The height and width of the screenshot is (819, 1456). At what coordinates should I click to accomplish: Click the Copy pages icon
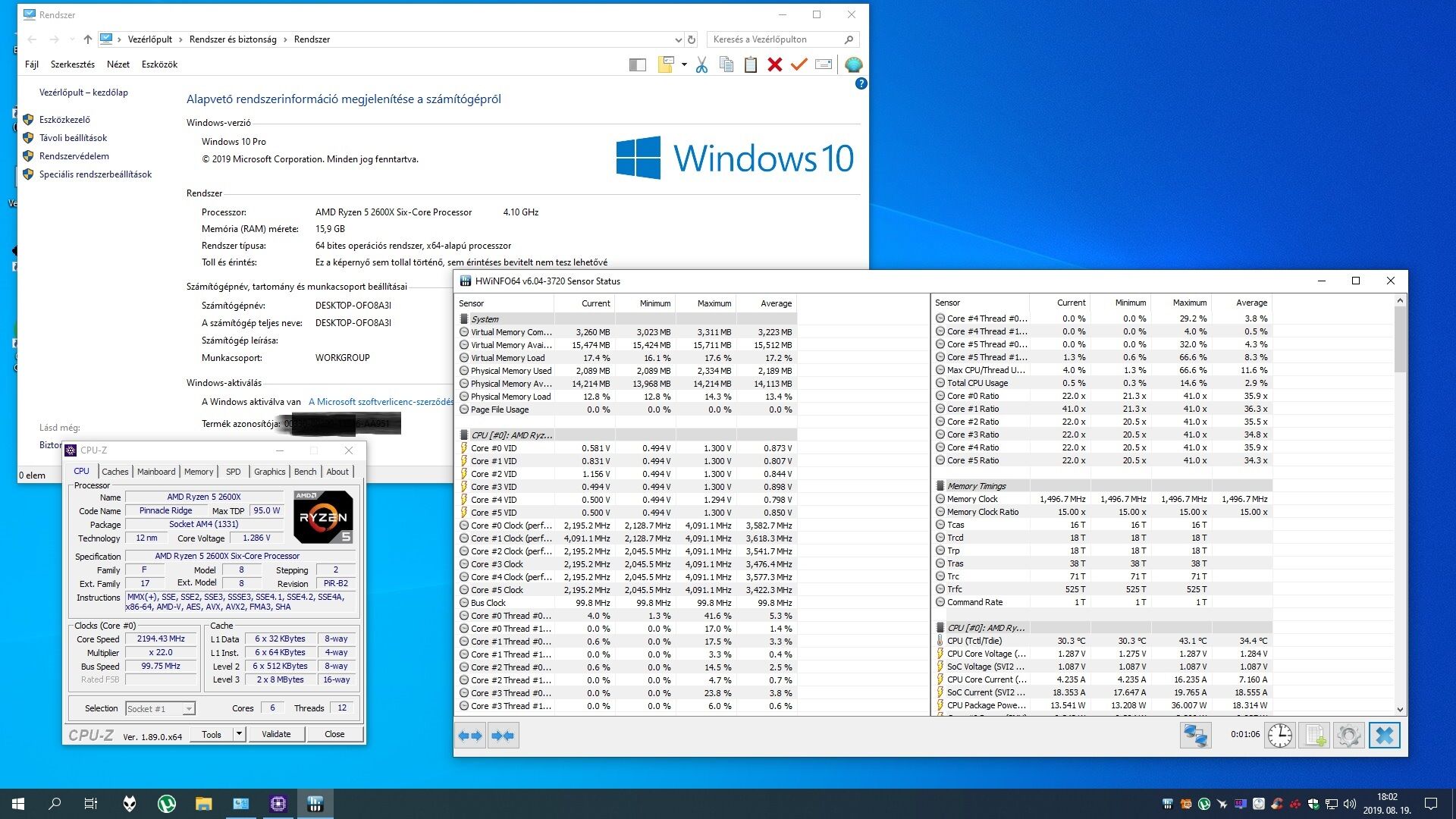point(726,64)
